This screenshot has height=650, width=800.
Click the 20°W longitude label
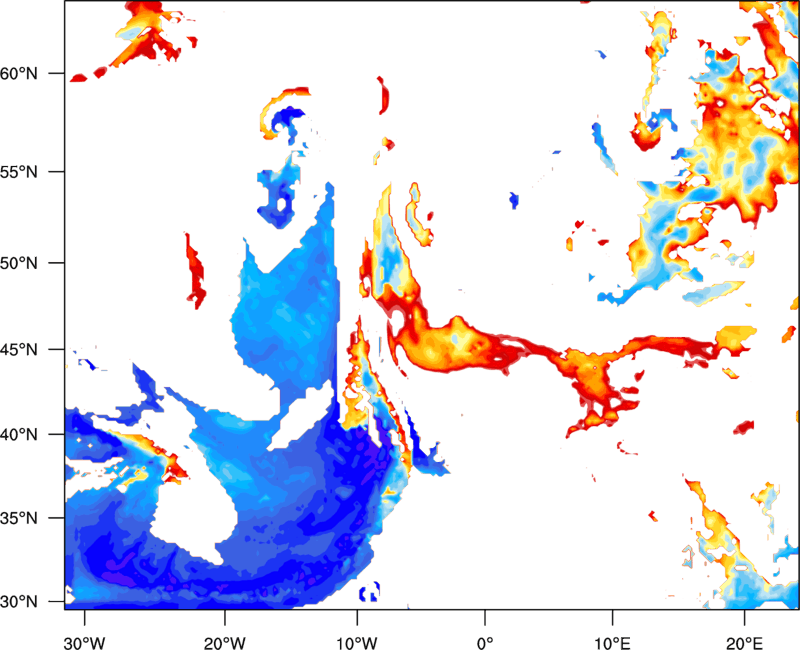point(224,643)
